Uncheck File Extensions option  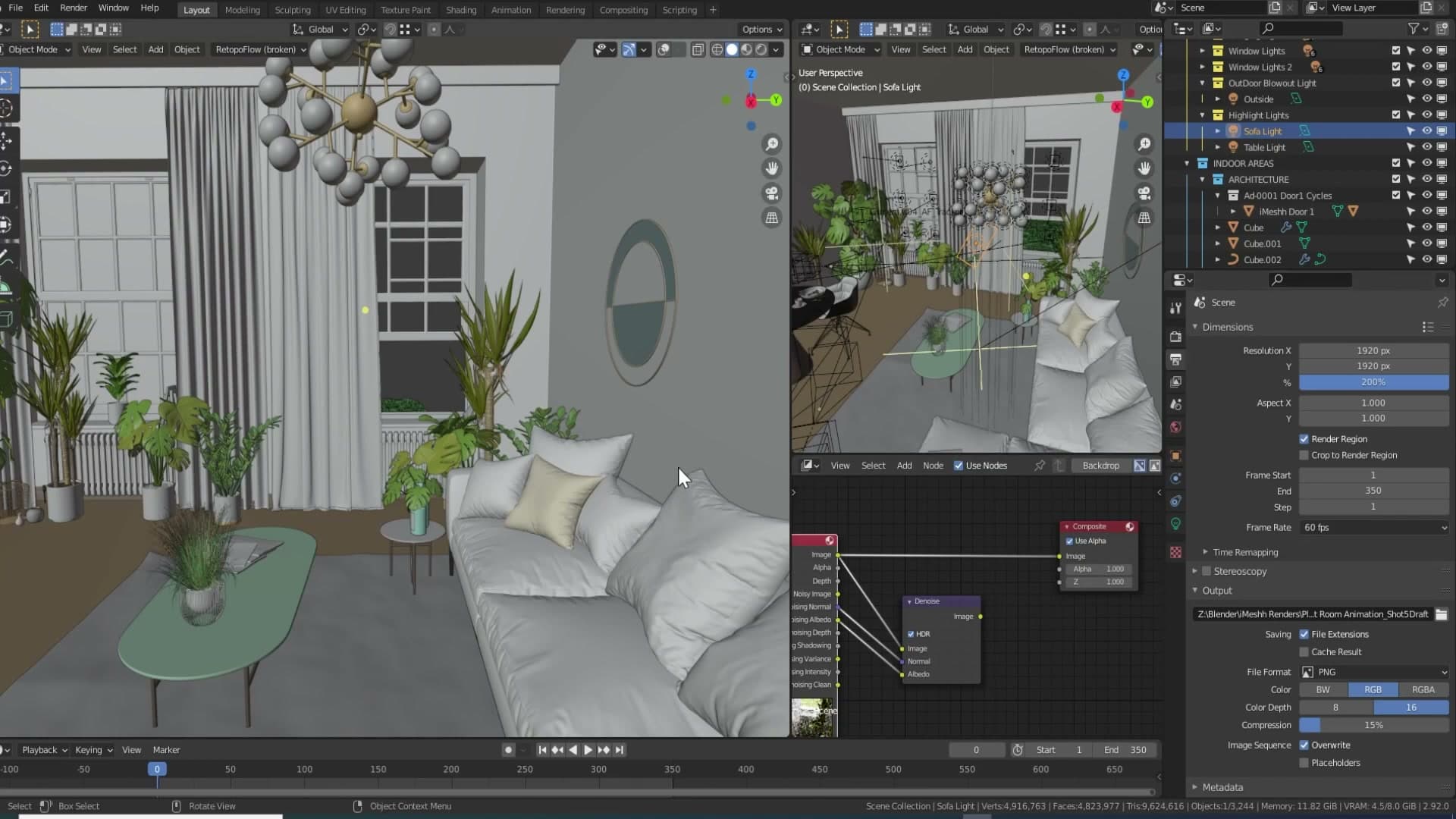coord(1304,635)
